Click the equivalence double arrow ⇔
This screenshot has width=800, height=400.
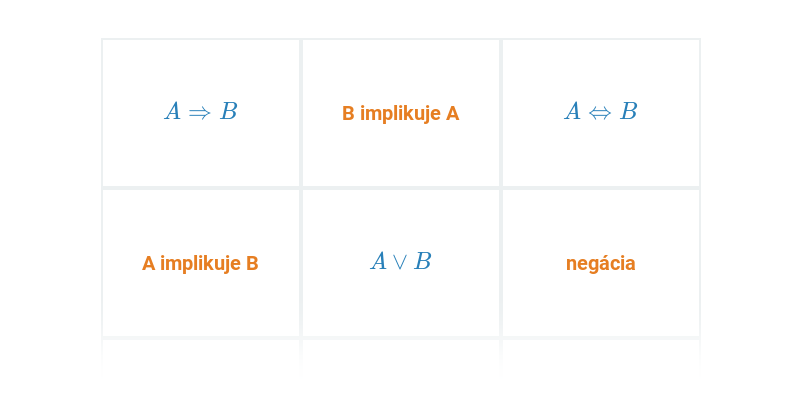(x=599, y=113)
